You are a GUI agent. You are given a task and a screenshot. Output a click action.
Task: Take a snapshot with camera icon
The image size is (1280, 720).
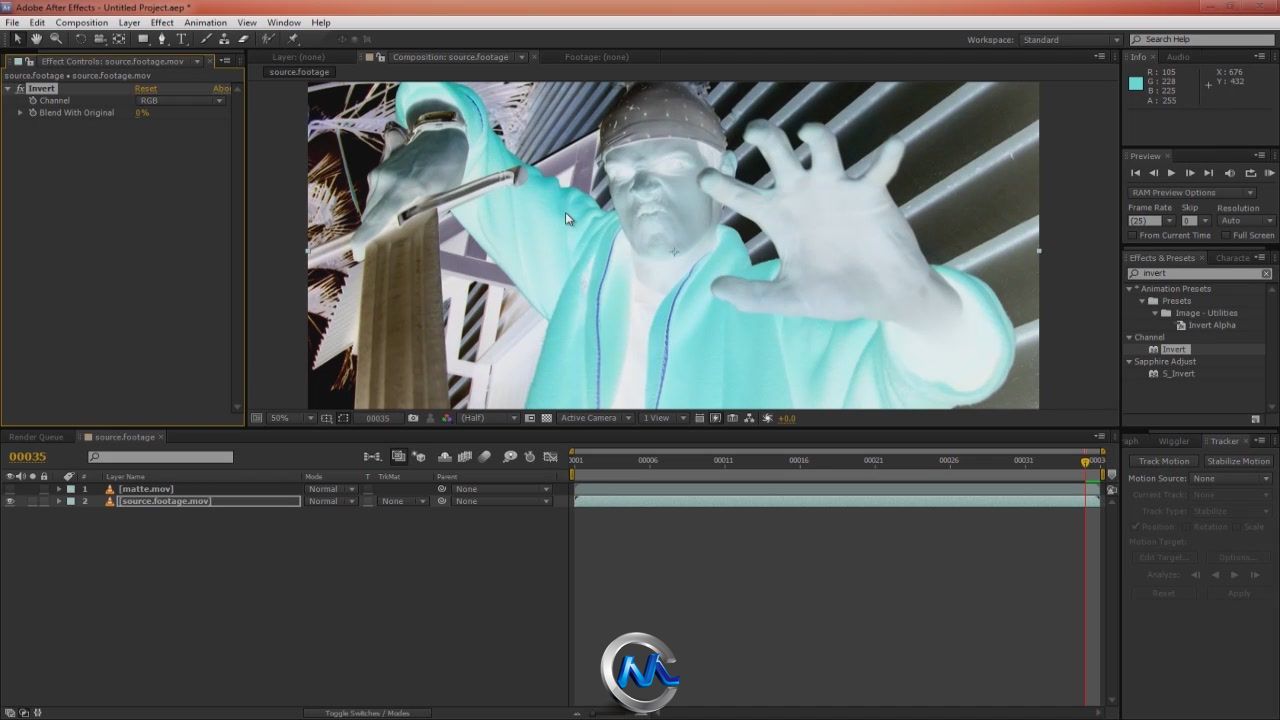pos(413,418)
